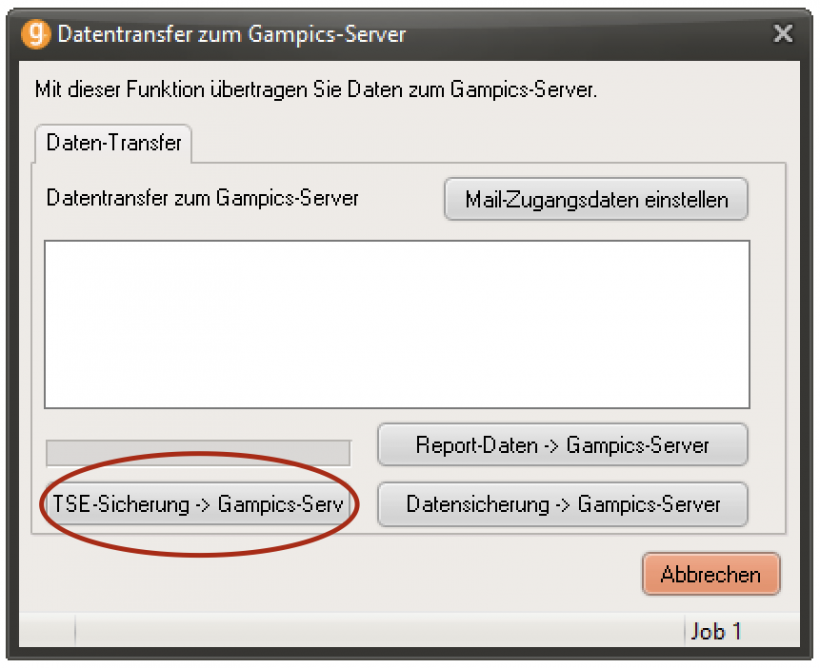
Task: Click the Job 1 status bar entry
Action: 716,631
